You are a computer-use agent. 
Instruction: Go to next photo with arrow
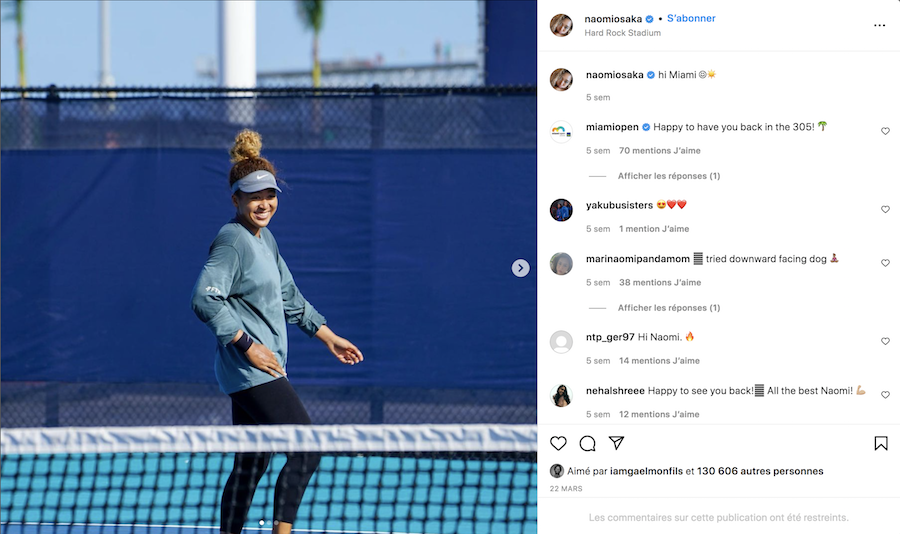[x=521, y=268]
